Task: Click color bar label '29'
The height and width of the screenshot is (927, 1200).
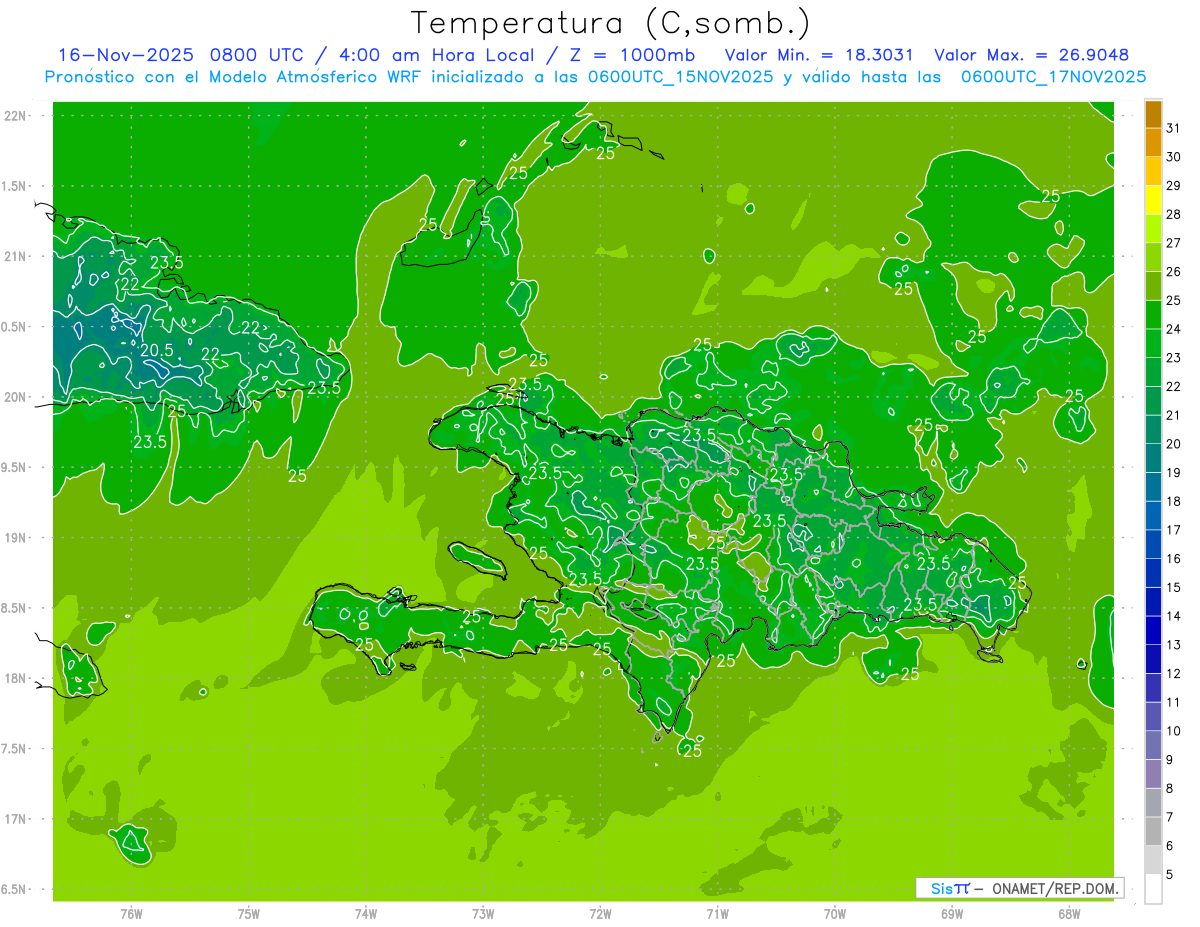Action: (1174, 186)
